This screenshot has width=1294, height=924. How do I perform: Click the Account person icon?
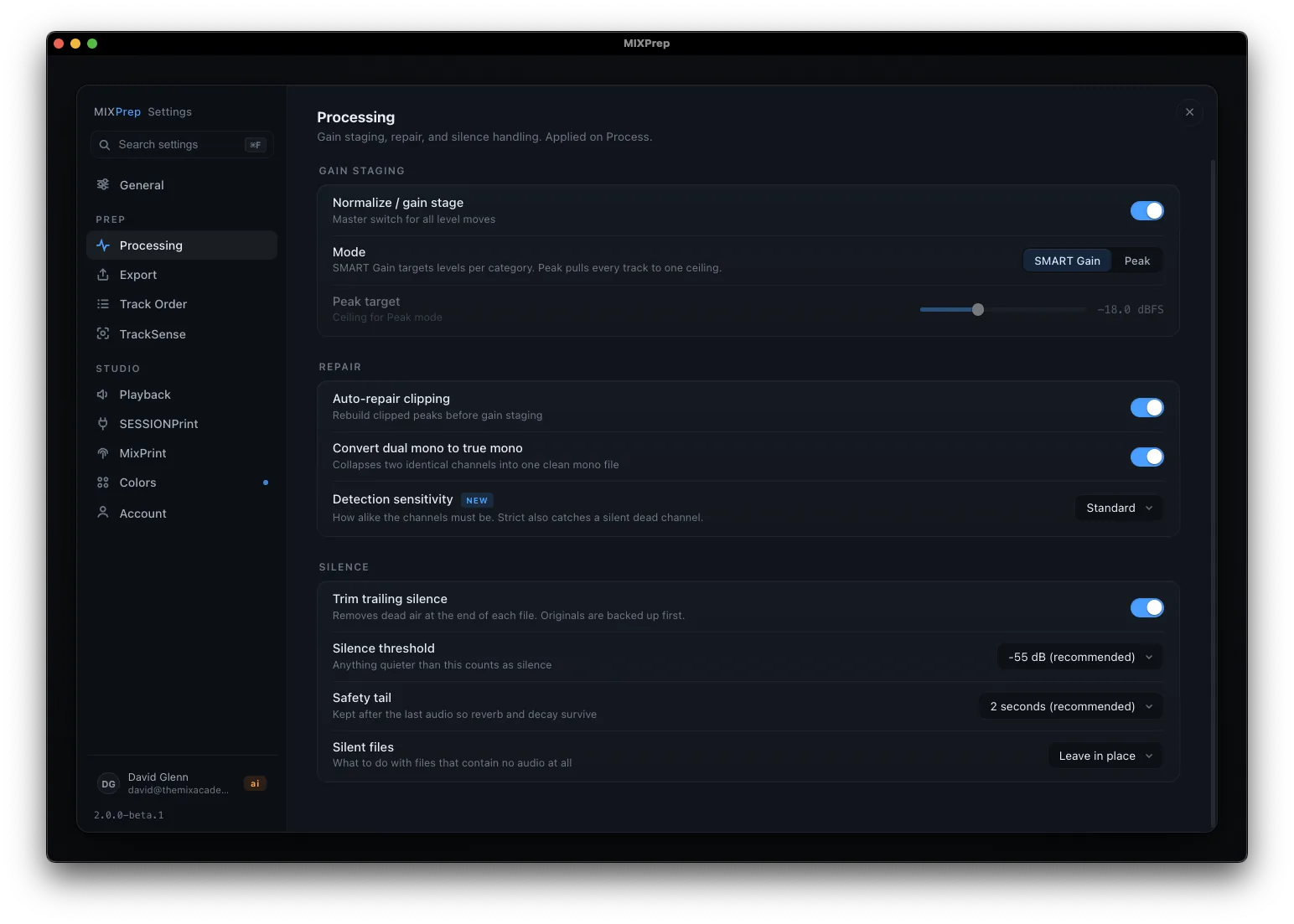103,512
